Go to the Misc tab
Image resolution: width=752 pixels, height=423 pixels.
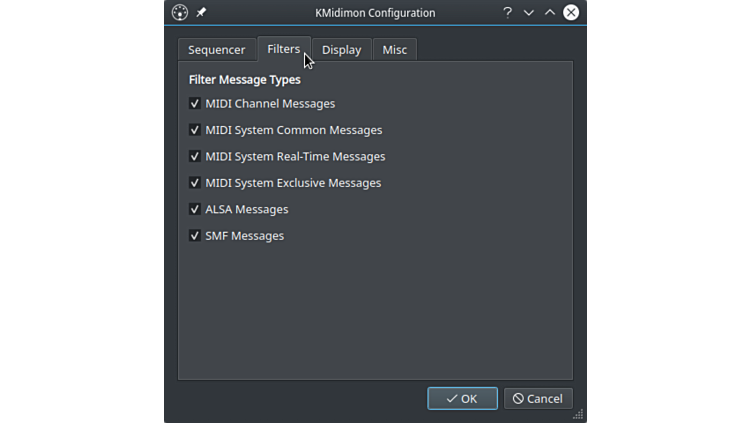click(x=394, y=50)
